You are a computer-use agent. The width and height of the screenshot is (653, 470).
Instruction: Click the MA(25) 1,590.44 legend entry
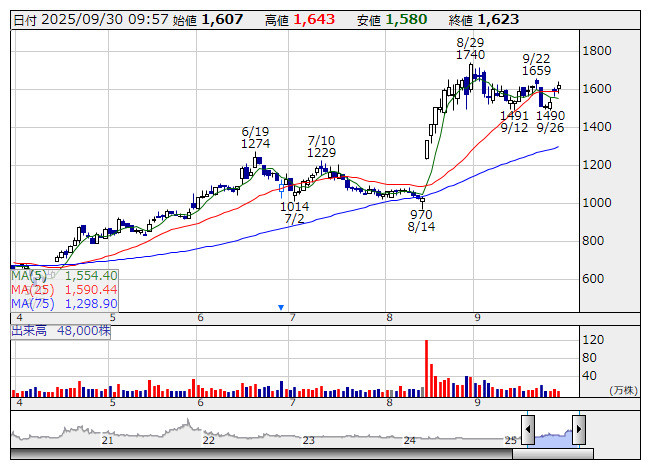coord(64,290)
